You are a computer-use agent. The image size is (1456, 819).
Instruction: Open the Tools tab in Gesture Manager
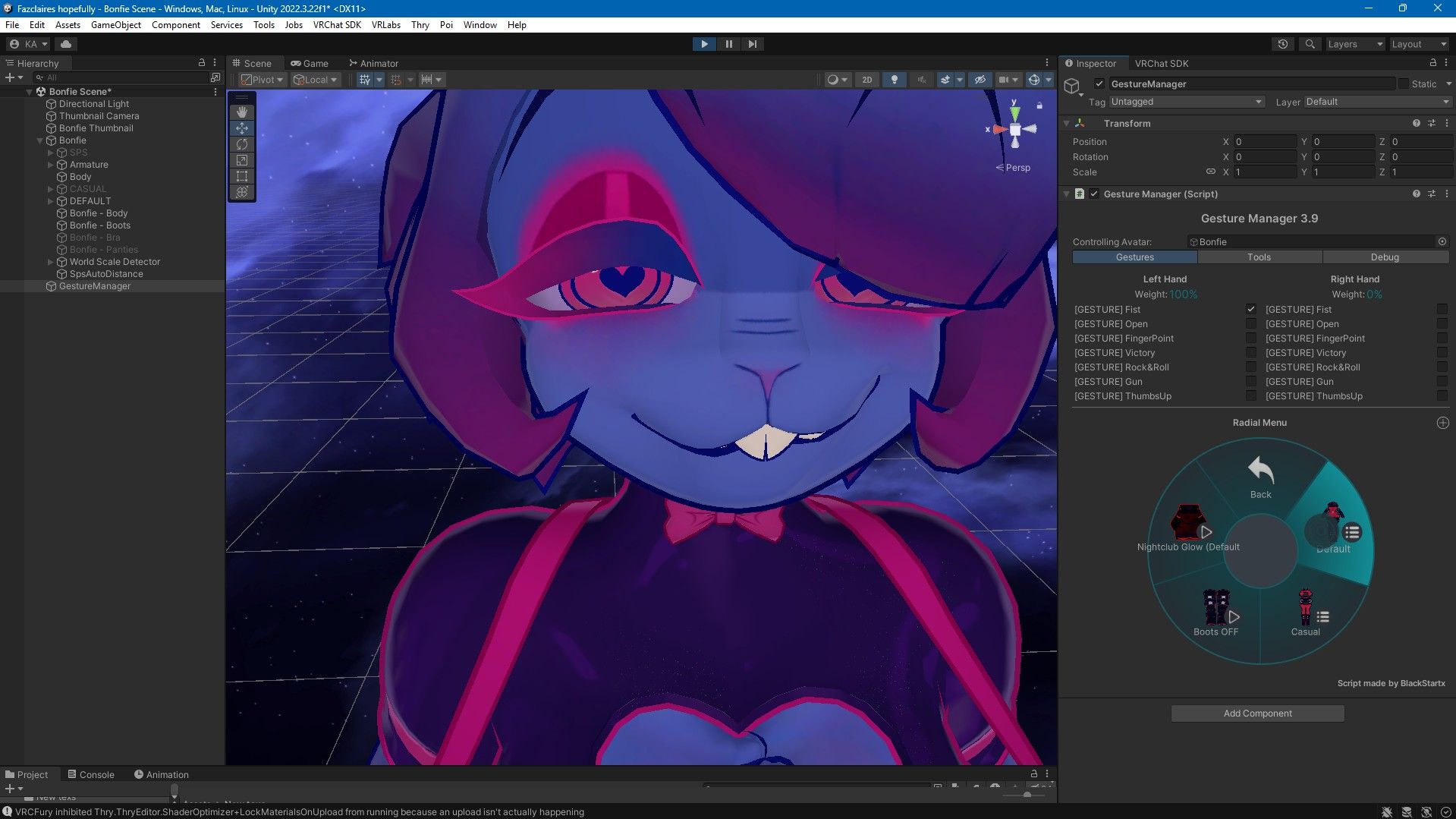[x=1259, y=257]
